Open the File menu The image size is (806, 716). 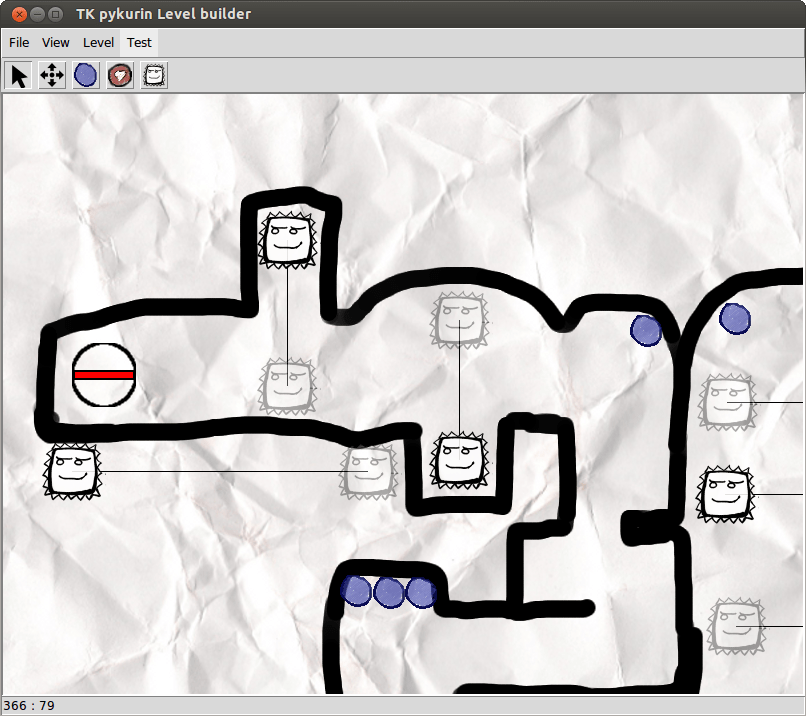coord(19,43)
